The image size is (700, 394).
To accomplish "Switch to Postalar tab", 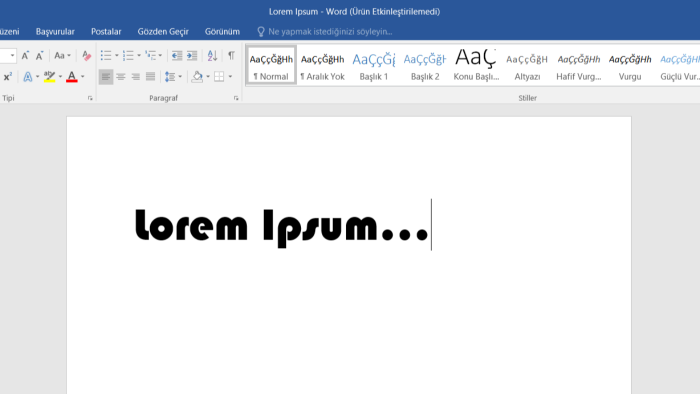I will (106, 32).
